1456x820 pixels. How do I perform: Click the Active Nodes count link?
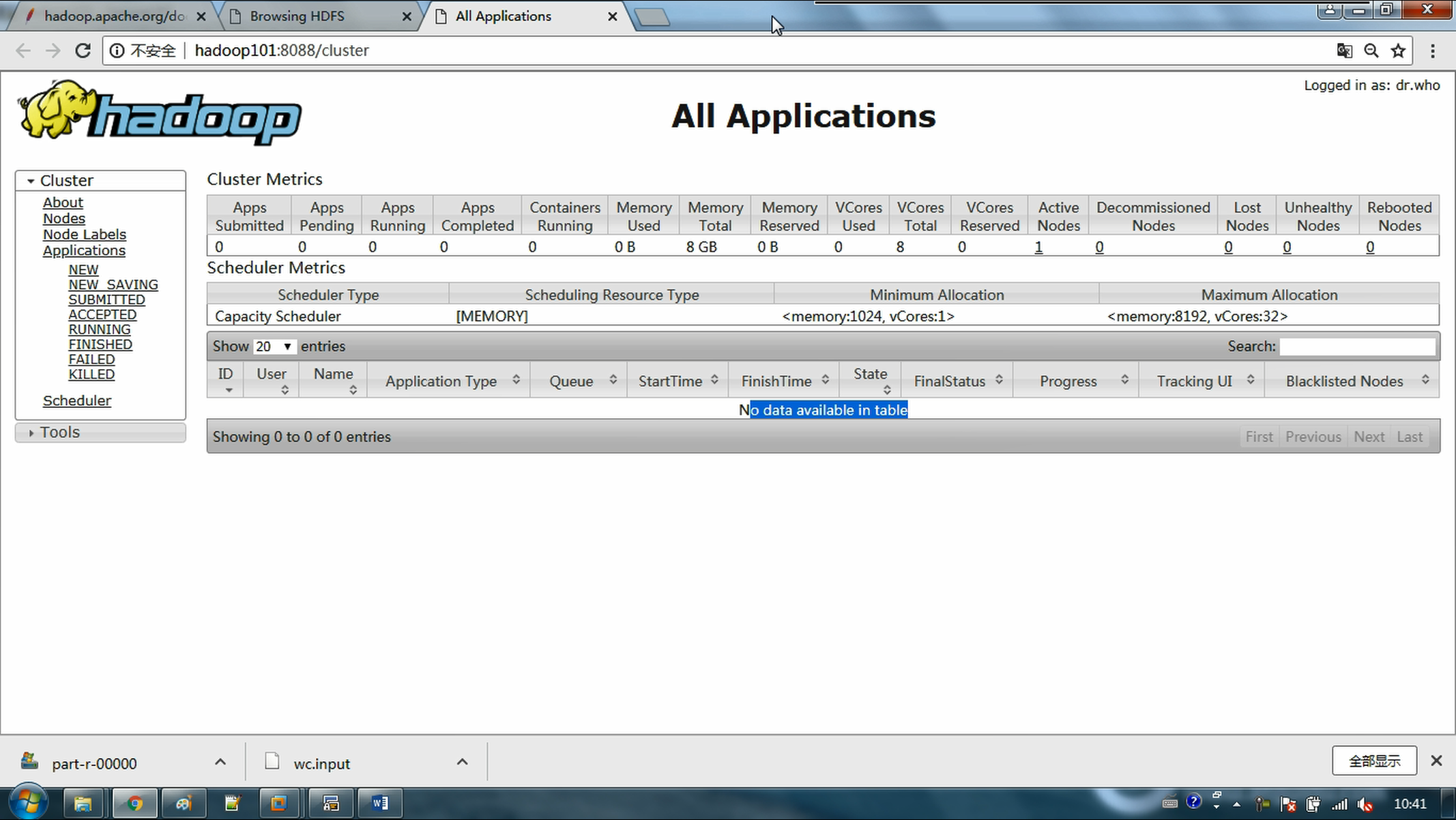click(1038, 247)
